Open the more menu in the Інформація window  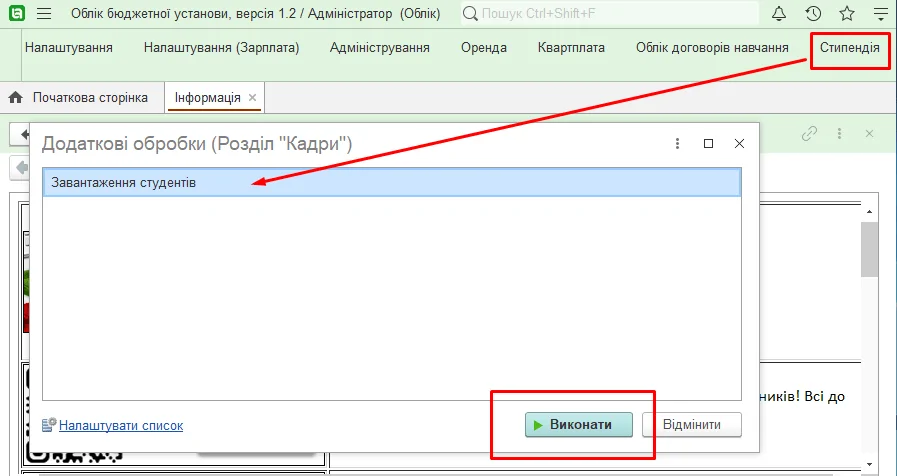pos(839,134)
